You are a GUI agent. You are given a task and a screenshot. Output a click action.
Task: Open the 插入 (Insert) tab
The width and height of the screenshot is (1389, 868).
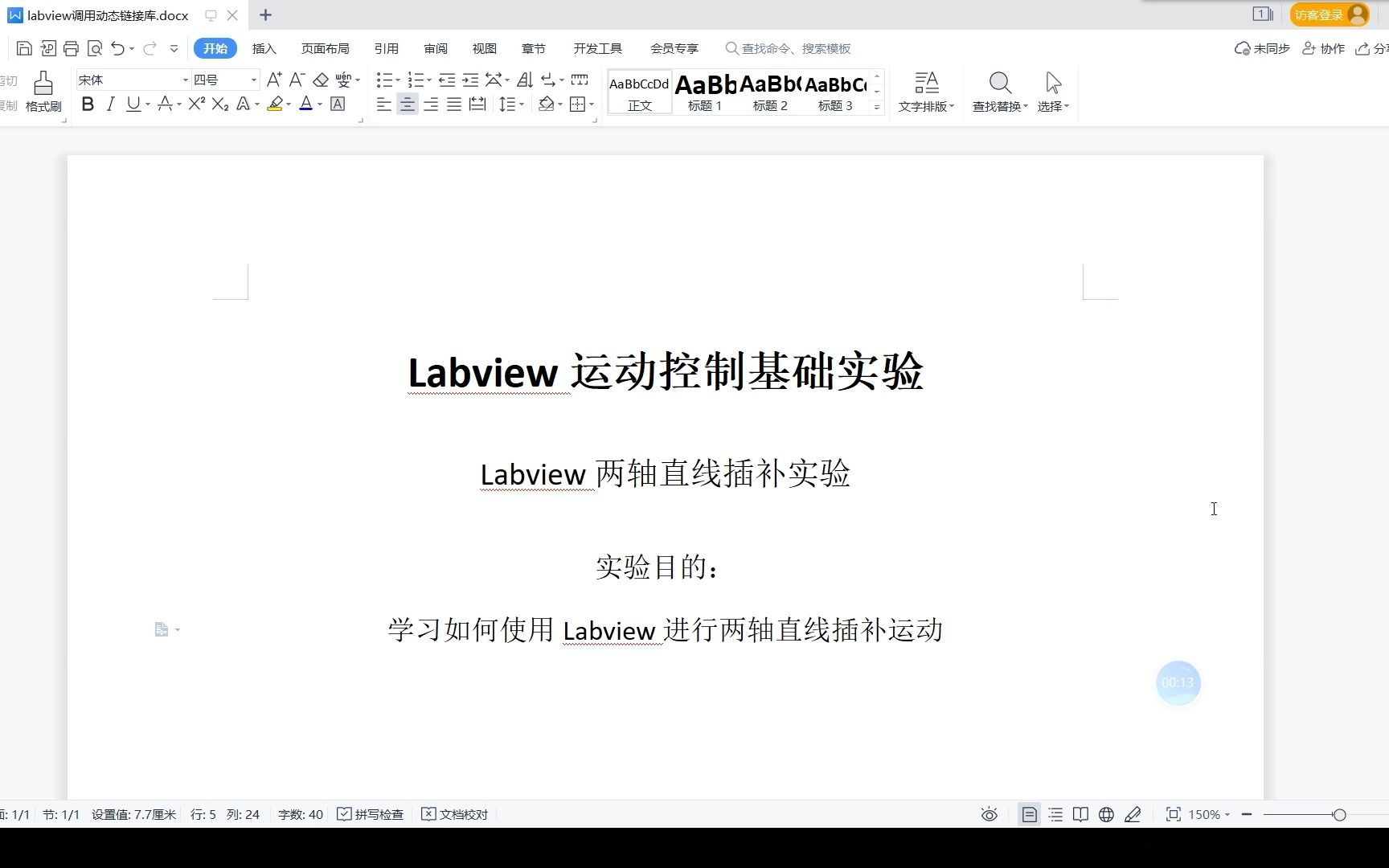pyautogui.click(x=264, y=48)
